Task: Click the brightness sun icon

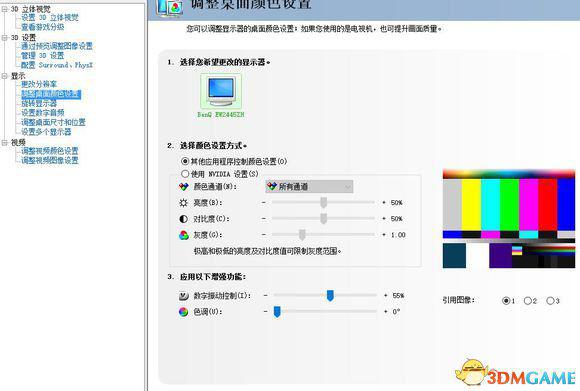Action: [x=183, y=203]
